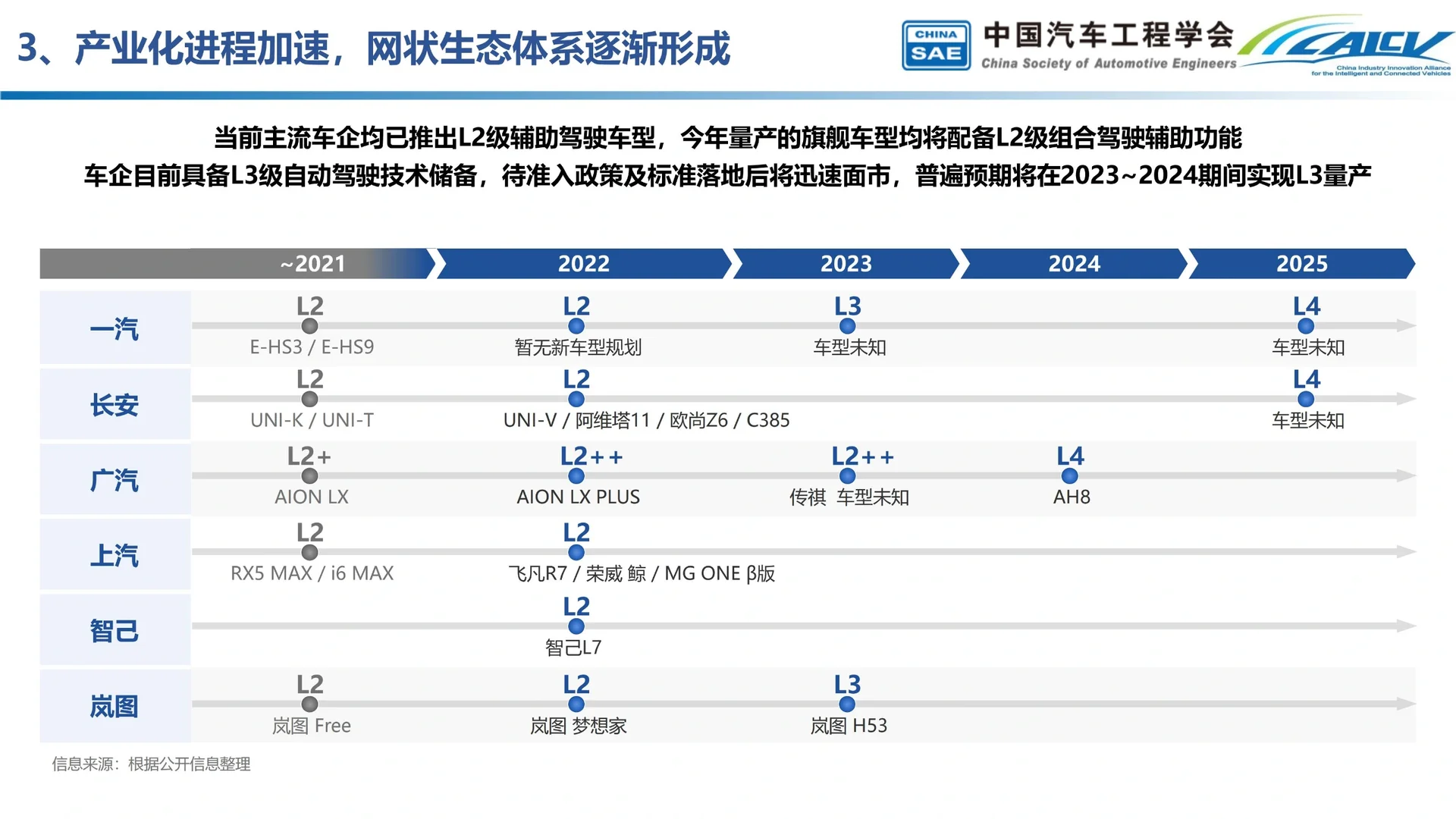Click the blue dot above 岚图 梦想家

[x=576, y=704]
